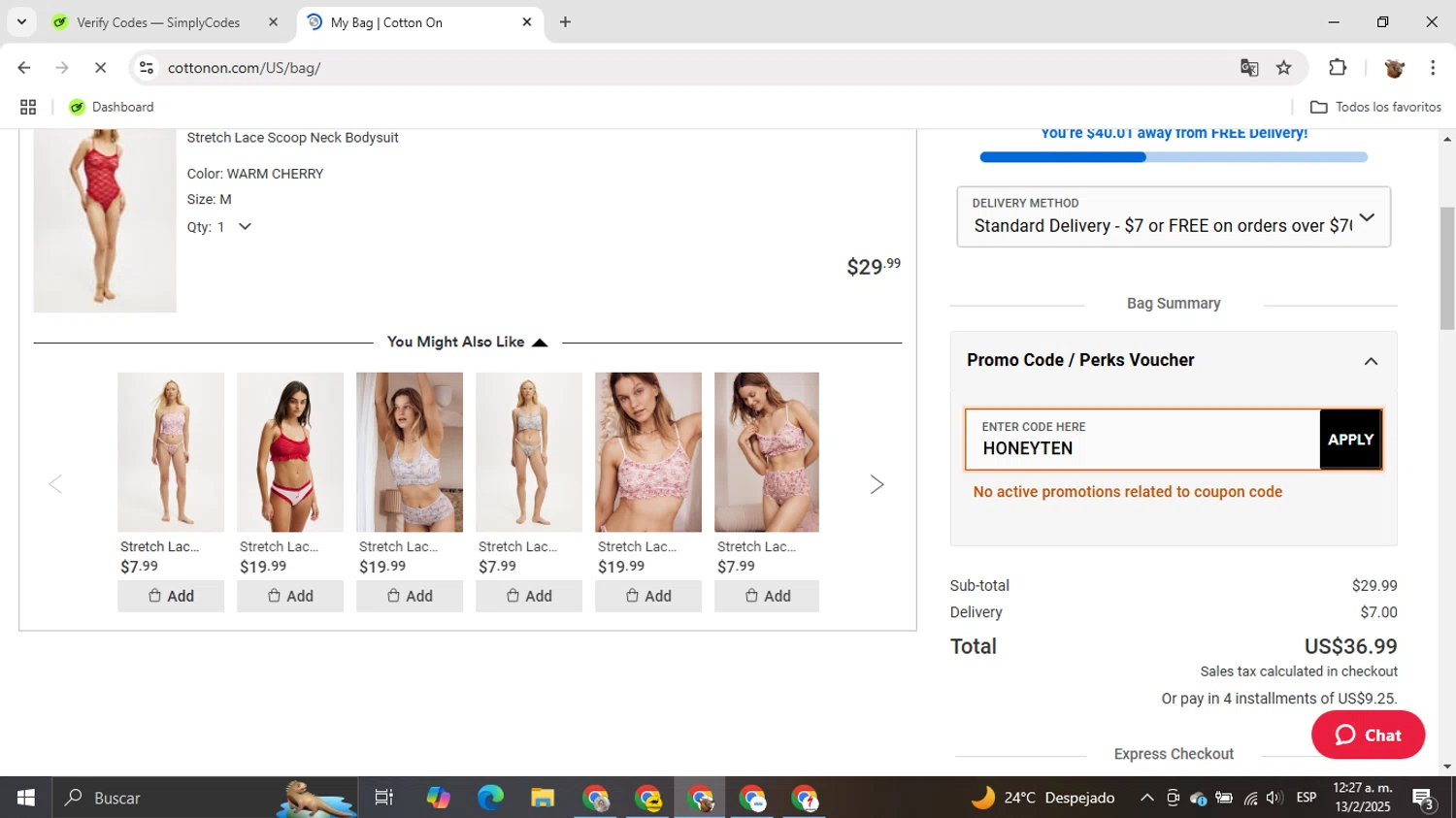The image size is (1456, 818).
Task: Show next recommended products
Action: (x=877, y=484)
